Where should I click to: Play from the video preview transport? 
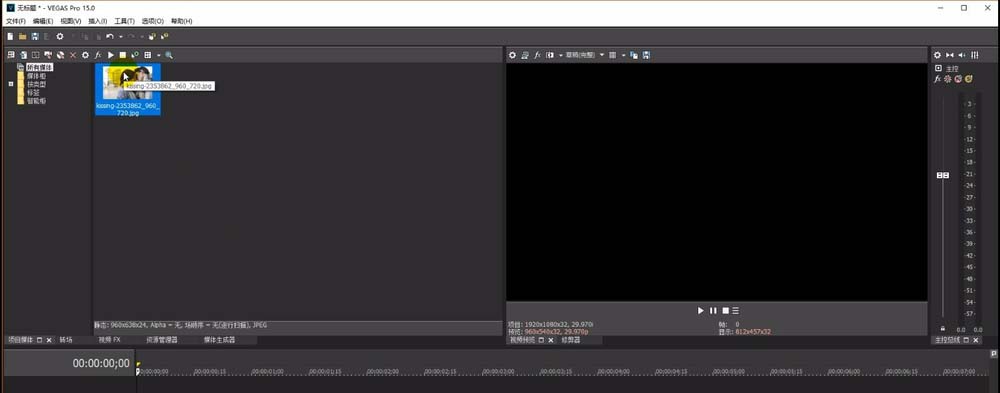(701, 311)
